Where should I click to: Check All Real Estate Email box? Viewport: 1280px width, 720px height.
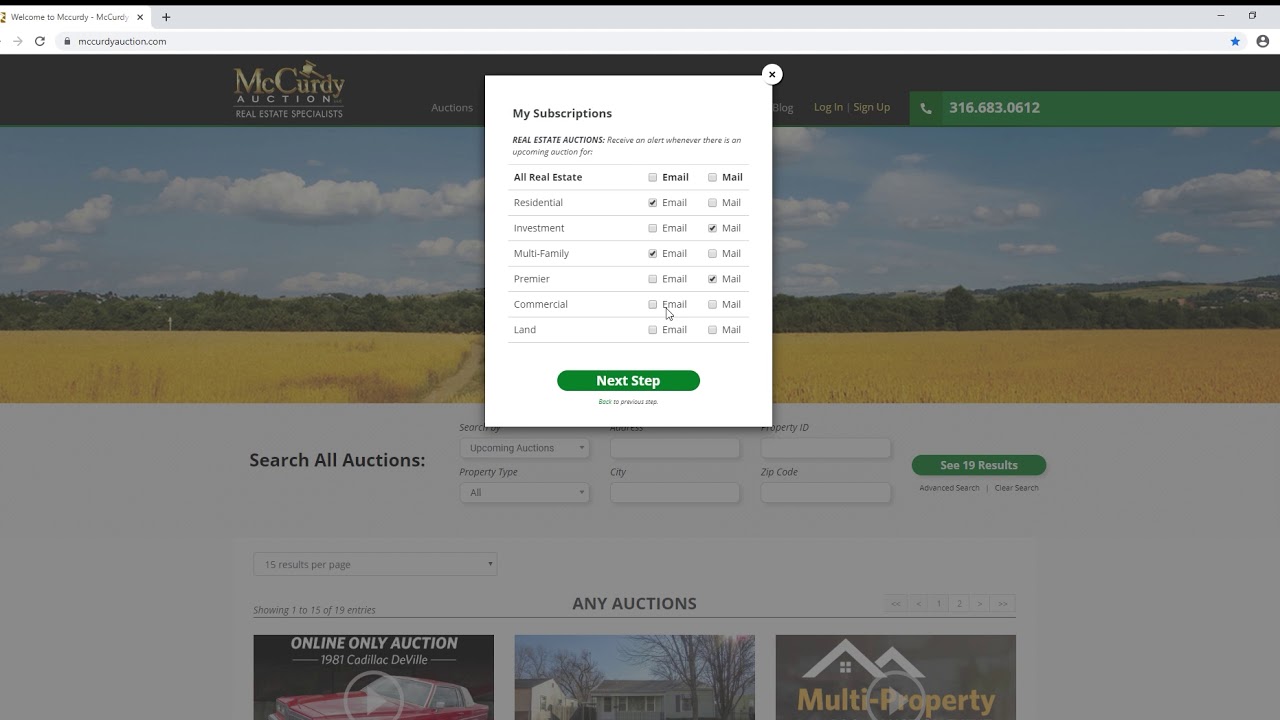tap(653, 177)
